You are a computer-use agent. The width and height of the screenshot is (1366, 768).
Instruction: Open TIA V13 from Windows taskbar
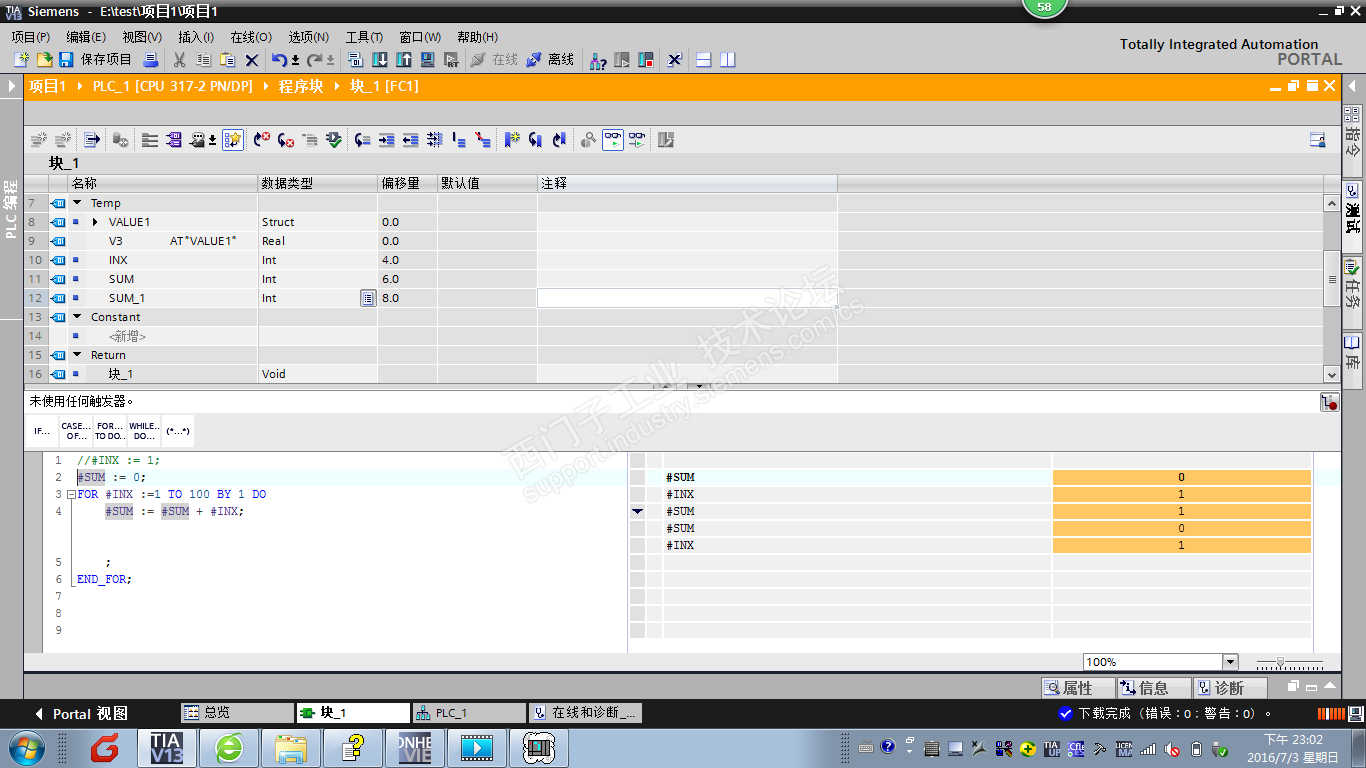(x=167, y=748)
